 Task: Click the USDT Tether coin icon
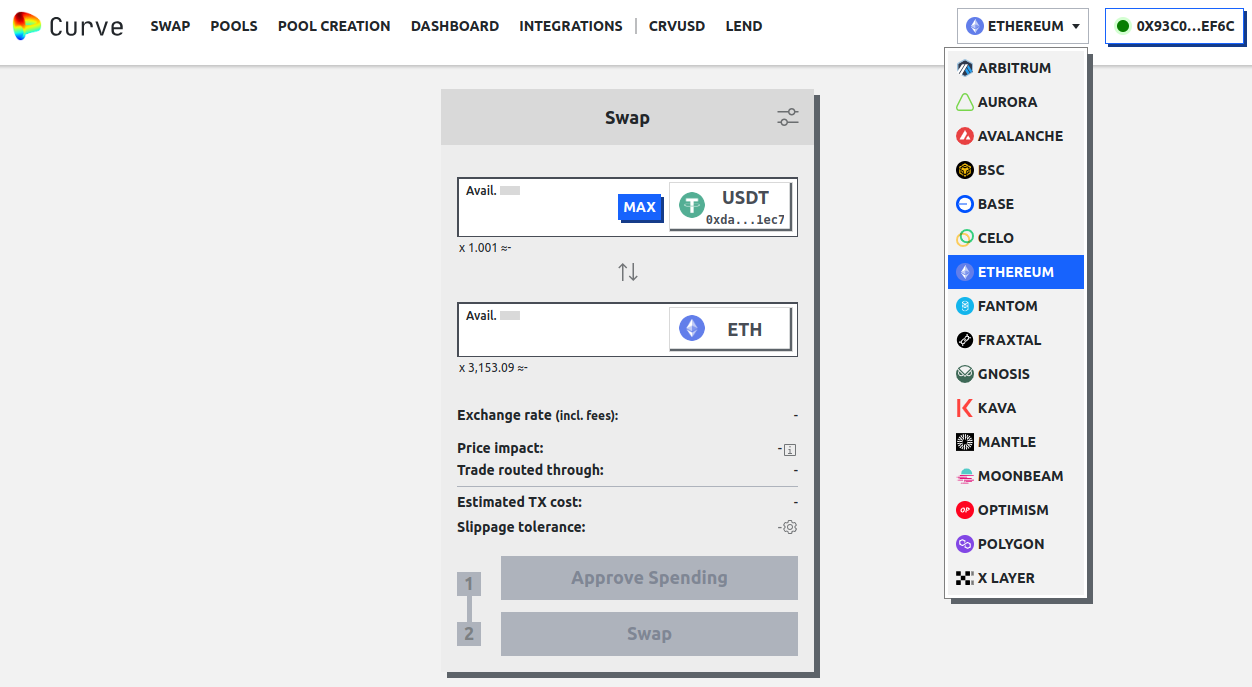point(692,205)
